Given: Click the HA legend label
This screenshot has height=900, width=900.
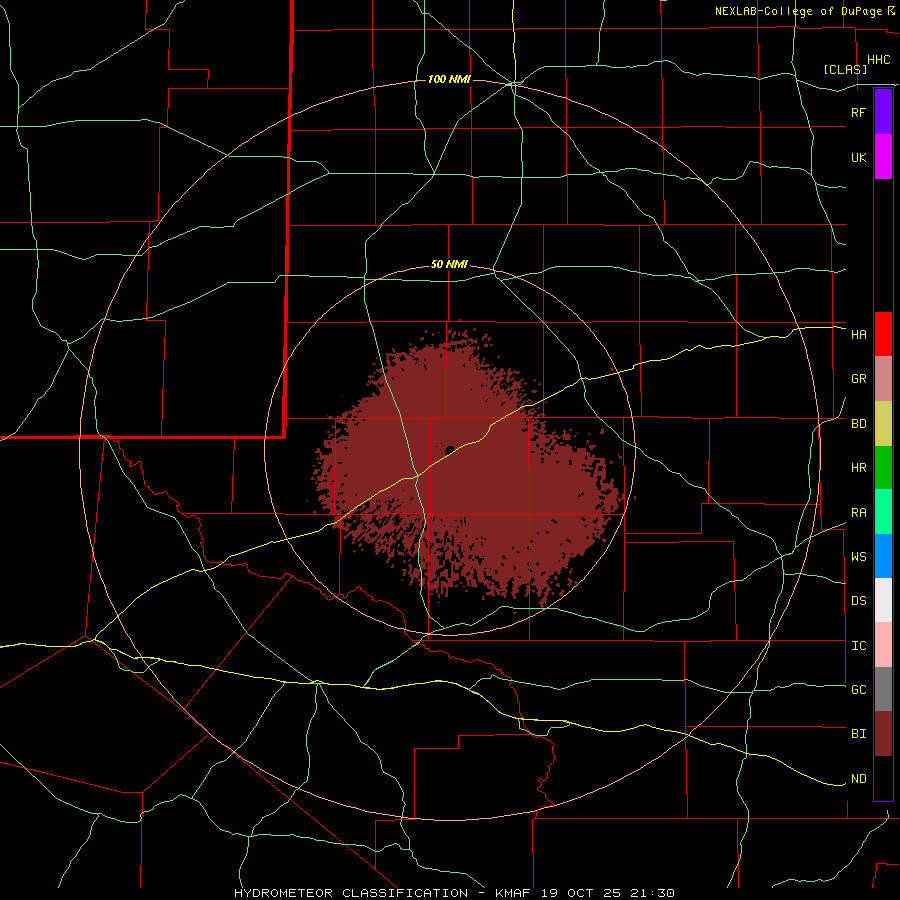Looking at the screenshot, I should (859, 335).
